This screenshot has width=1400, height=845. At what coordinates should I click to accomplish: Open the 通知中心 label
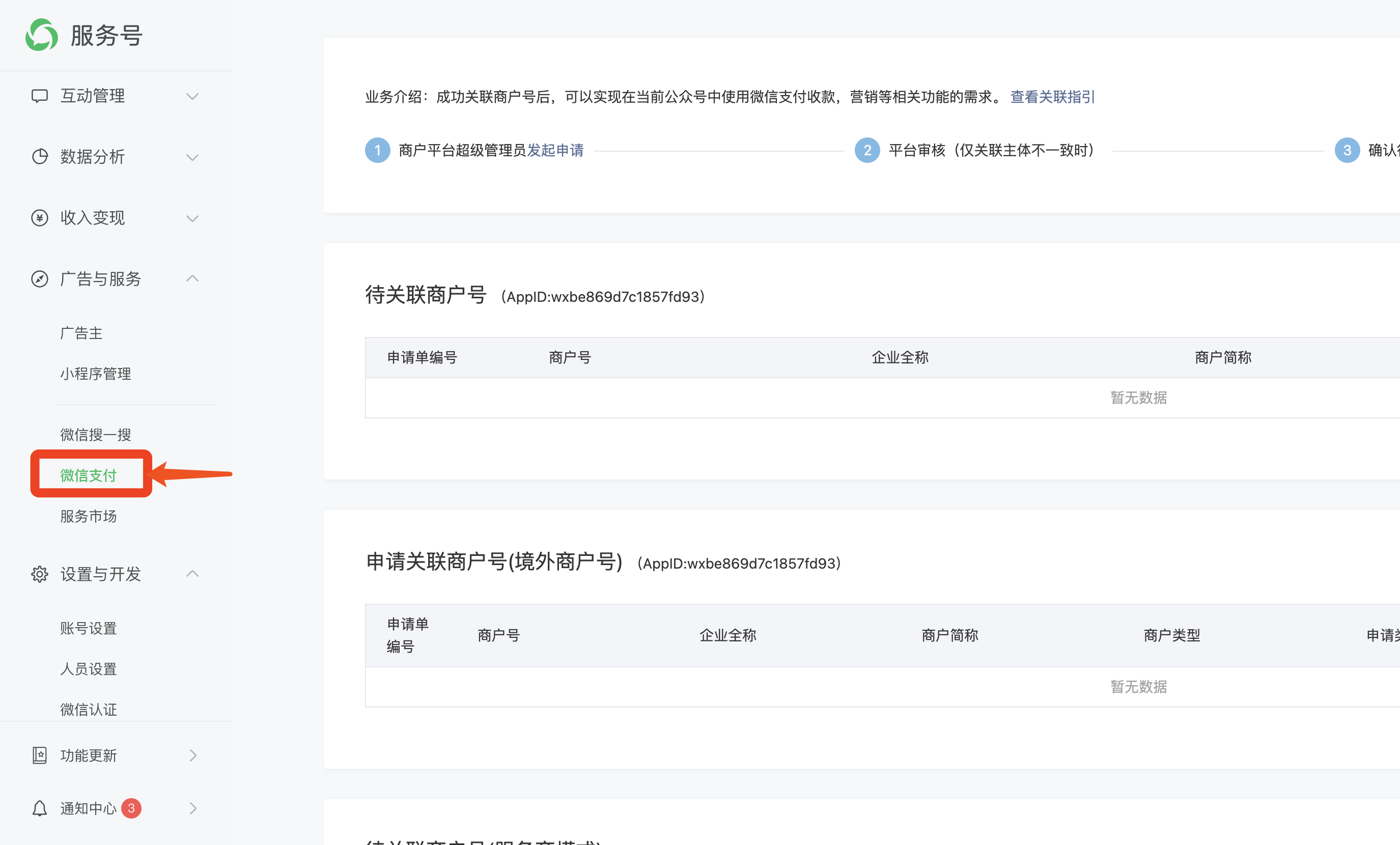click(89, 808)
